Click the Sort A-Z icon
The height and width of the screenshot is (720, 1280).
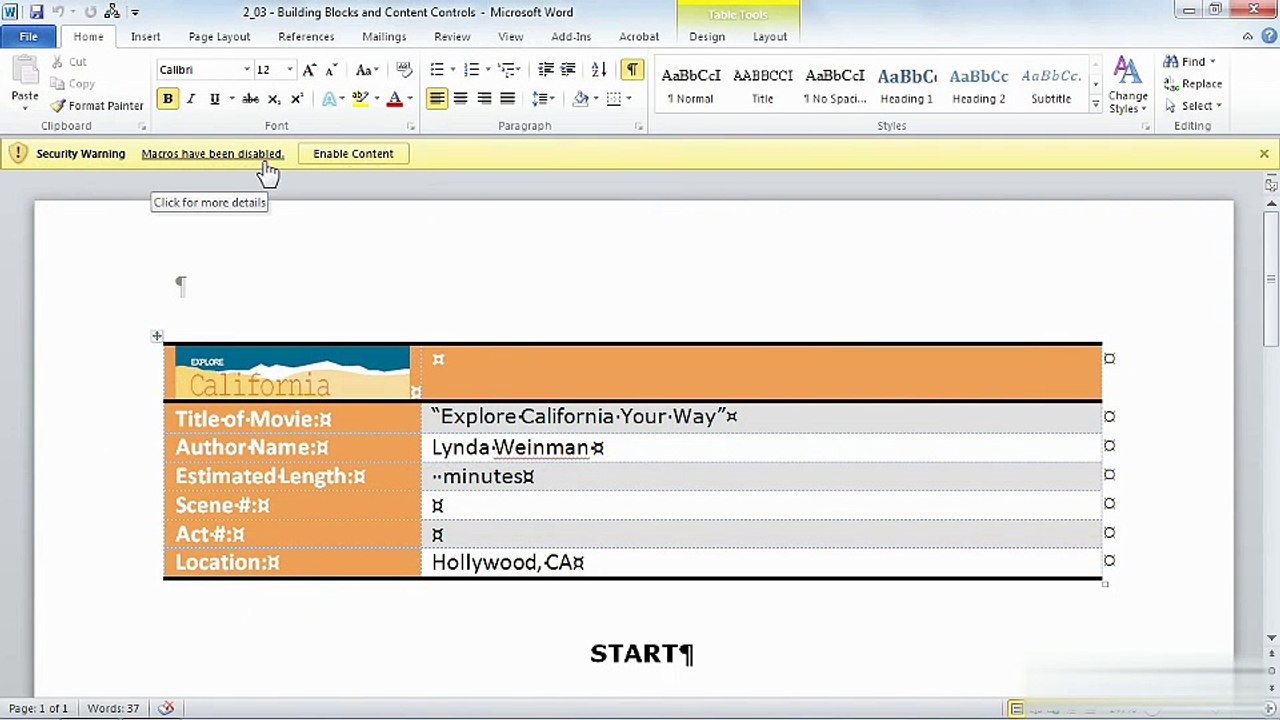click(x=599, y=70)
